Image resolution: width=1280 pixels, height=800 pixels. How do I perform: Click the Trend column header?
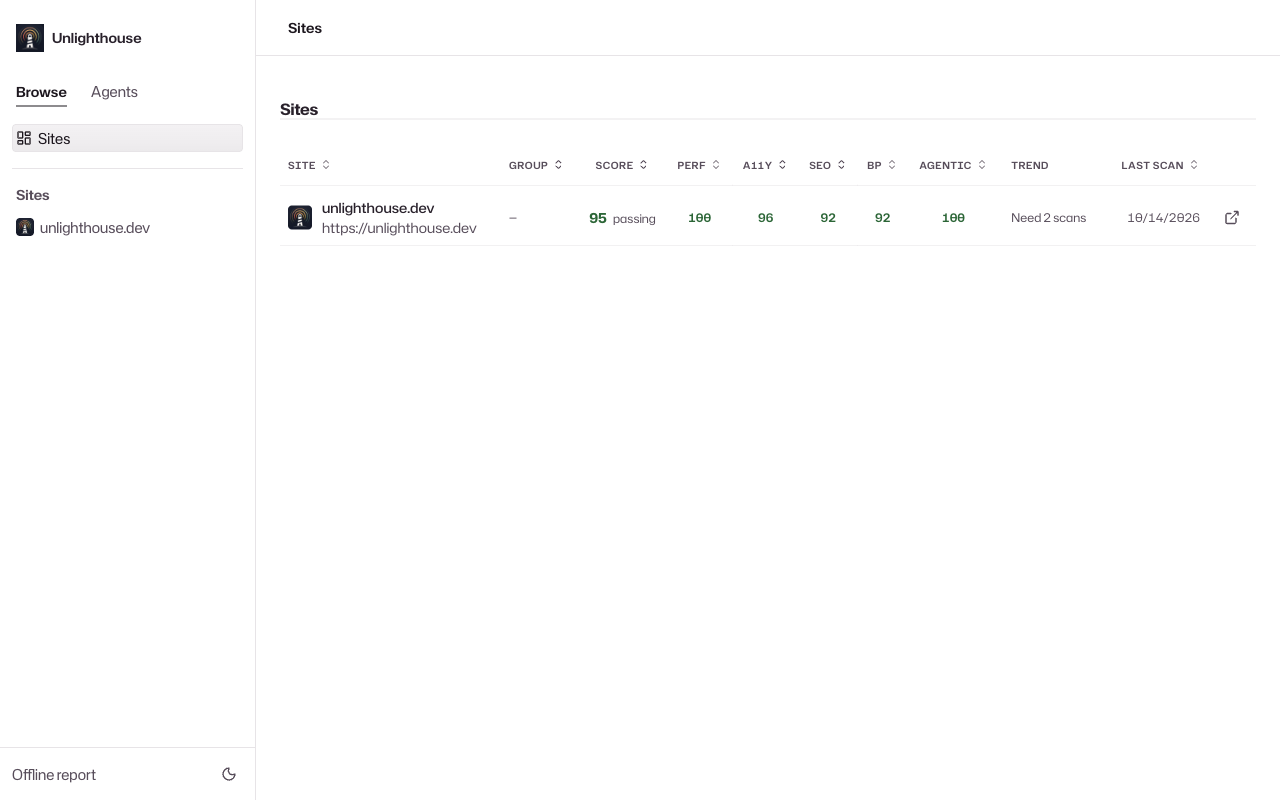click(1030, 165)
